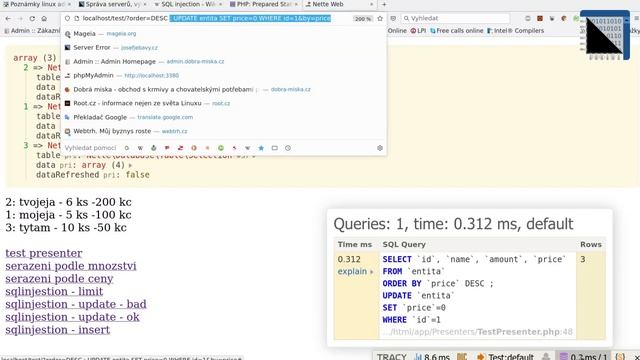The image size is (640, 360).
Task: Close the Tracy debug bar
Action: [636, 357]
